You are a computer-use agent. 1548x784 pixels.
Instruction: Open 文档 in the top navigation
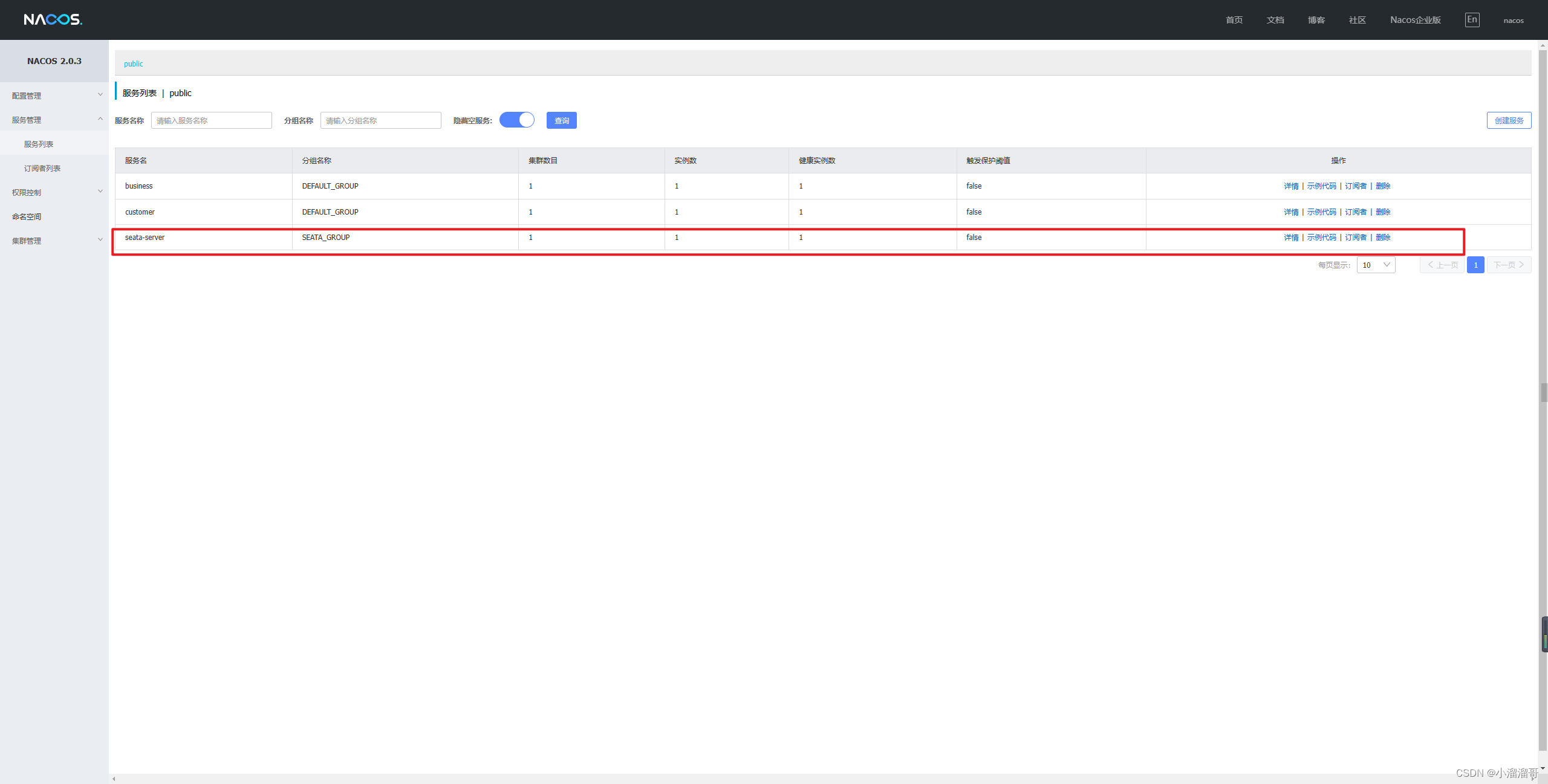click(x=1275, y=20)
